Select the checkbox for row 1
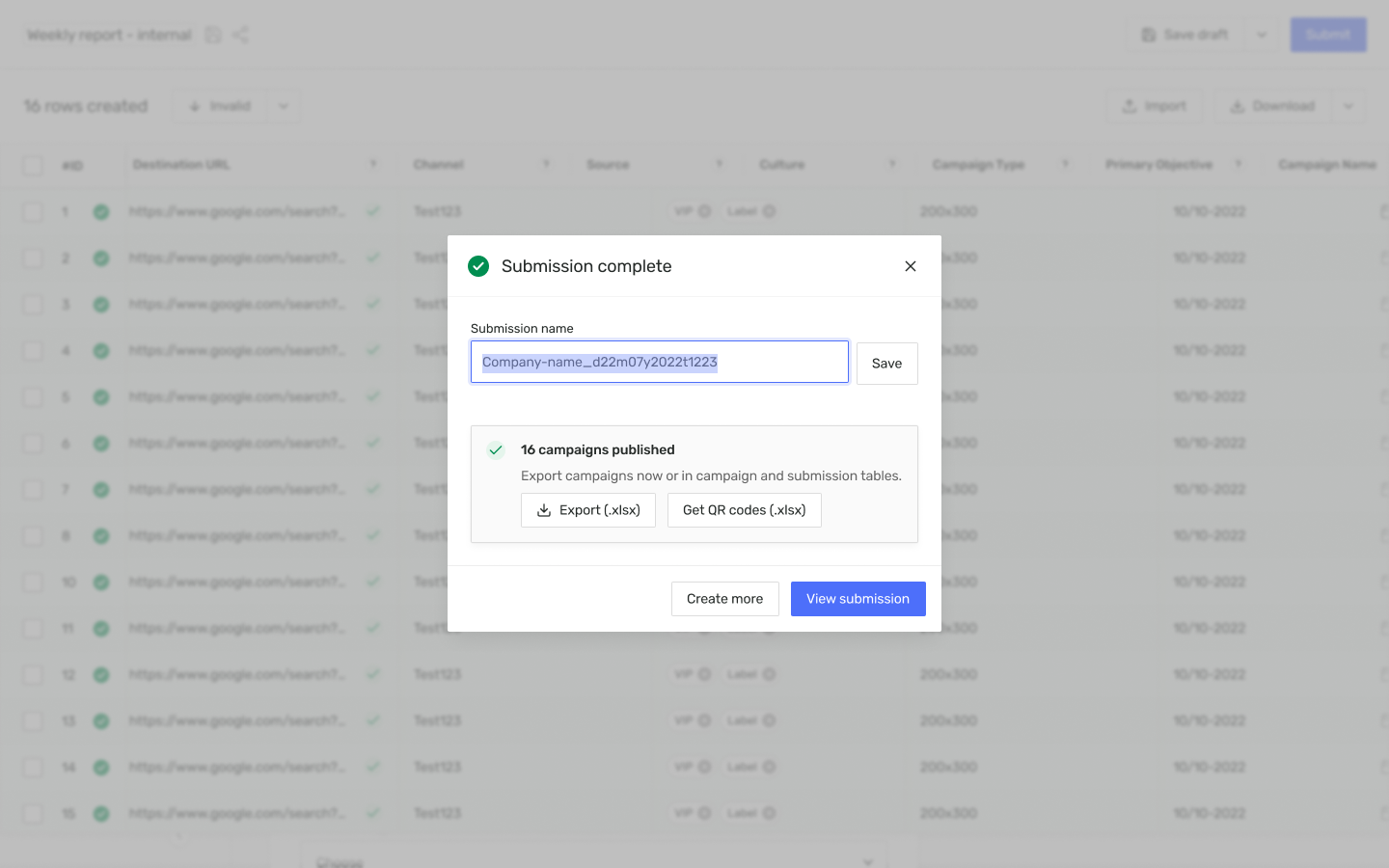This screenshot has height=868, width=1389. pos(33,211)
